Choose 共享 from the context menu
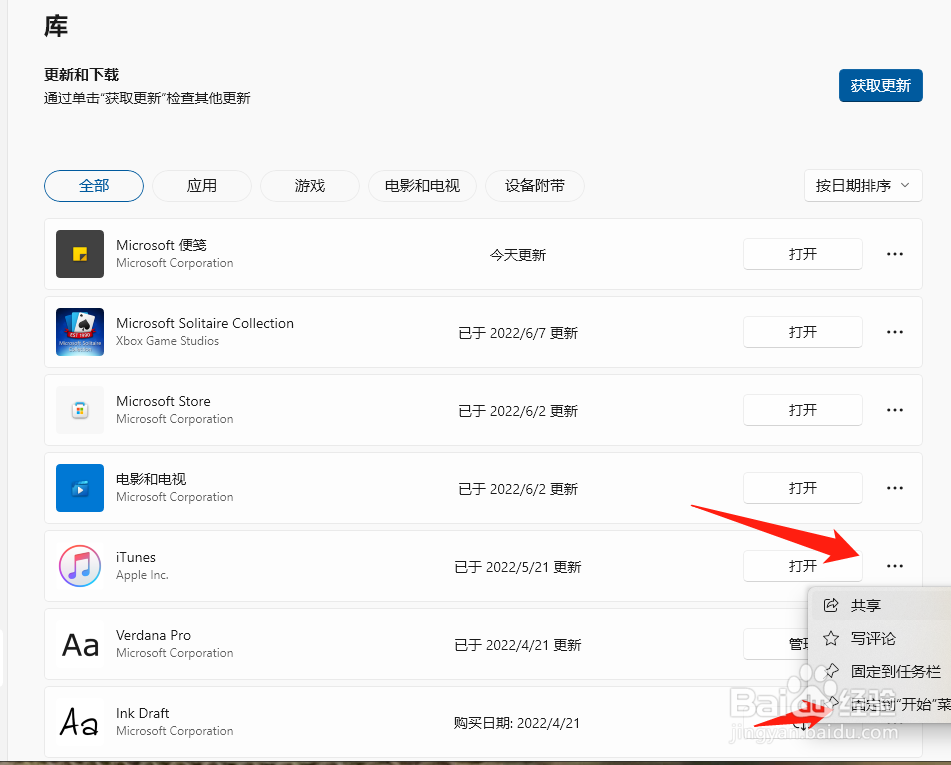The width and height of the screenshot is (951, 765). tap(881, 605)
